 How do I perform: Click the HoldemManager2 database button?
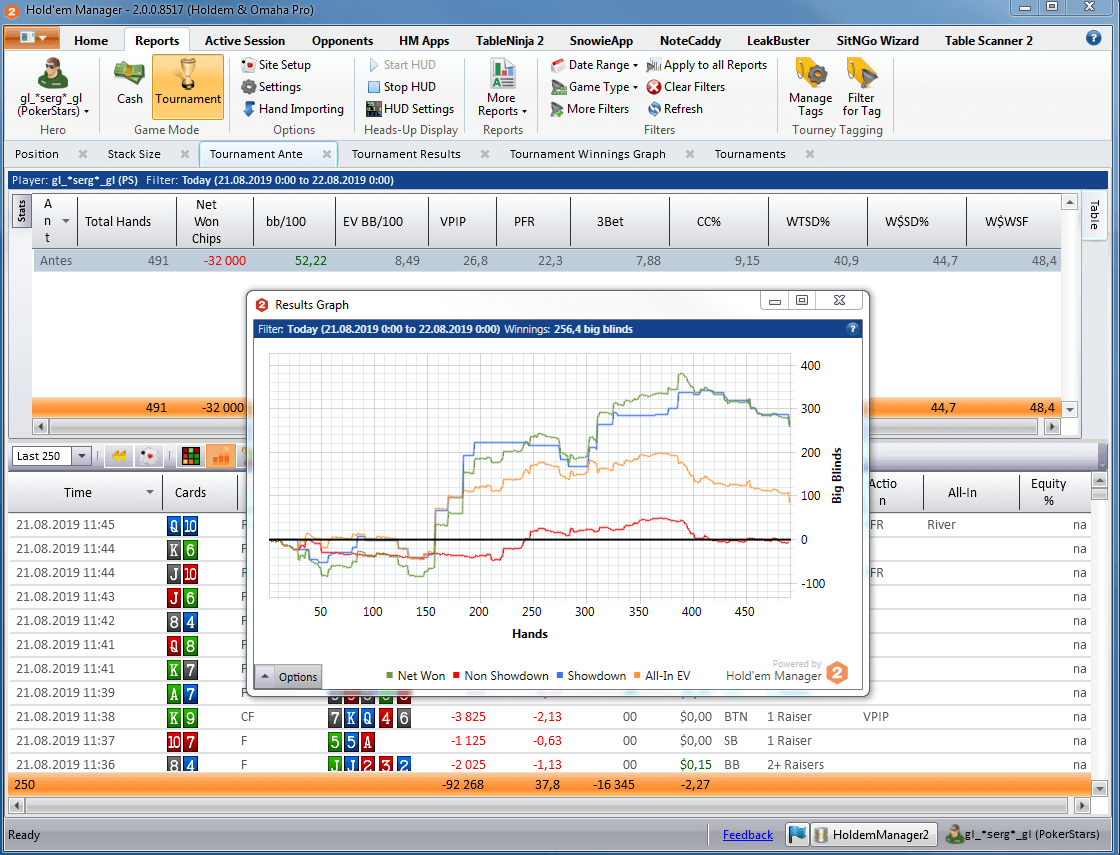click(x=873, y=834)
